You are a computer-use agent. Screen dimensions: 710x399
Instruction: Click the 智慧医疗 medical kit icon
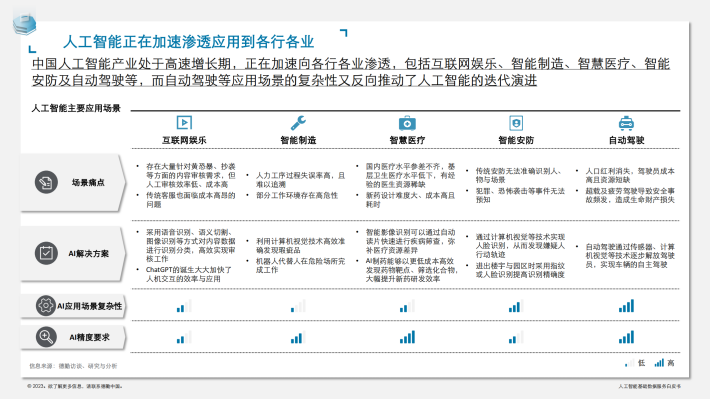coord(407,123)
